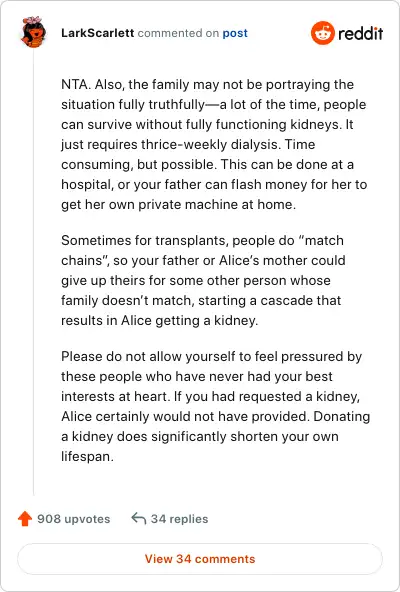The image size is (400, 592).
Task: Open the blue "post" link
Action: point(235,33)
